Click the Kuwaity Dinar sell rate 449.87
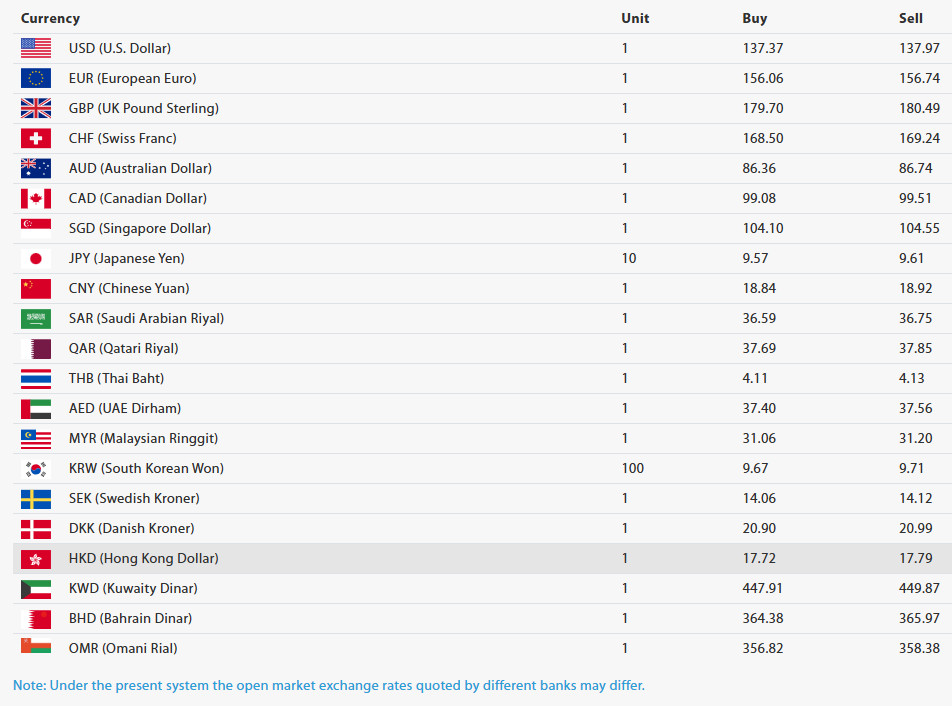The height and width of the screenshot is (706, 952). pyautogui.click(x=919, y=588)
